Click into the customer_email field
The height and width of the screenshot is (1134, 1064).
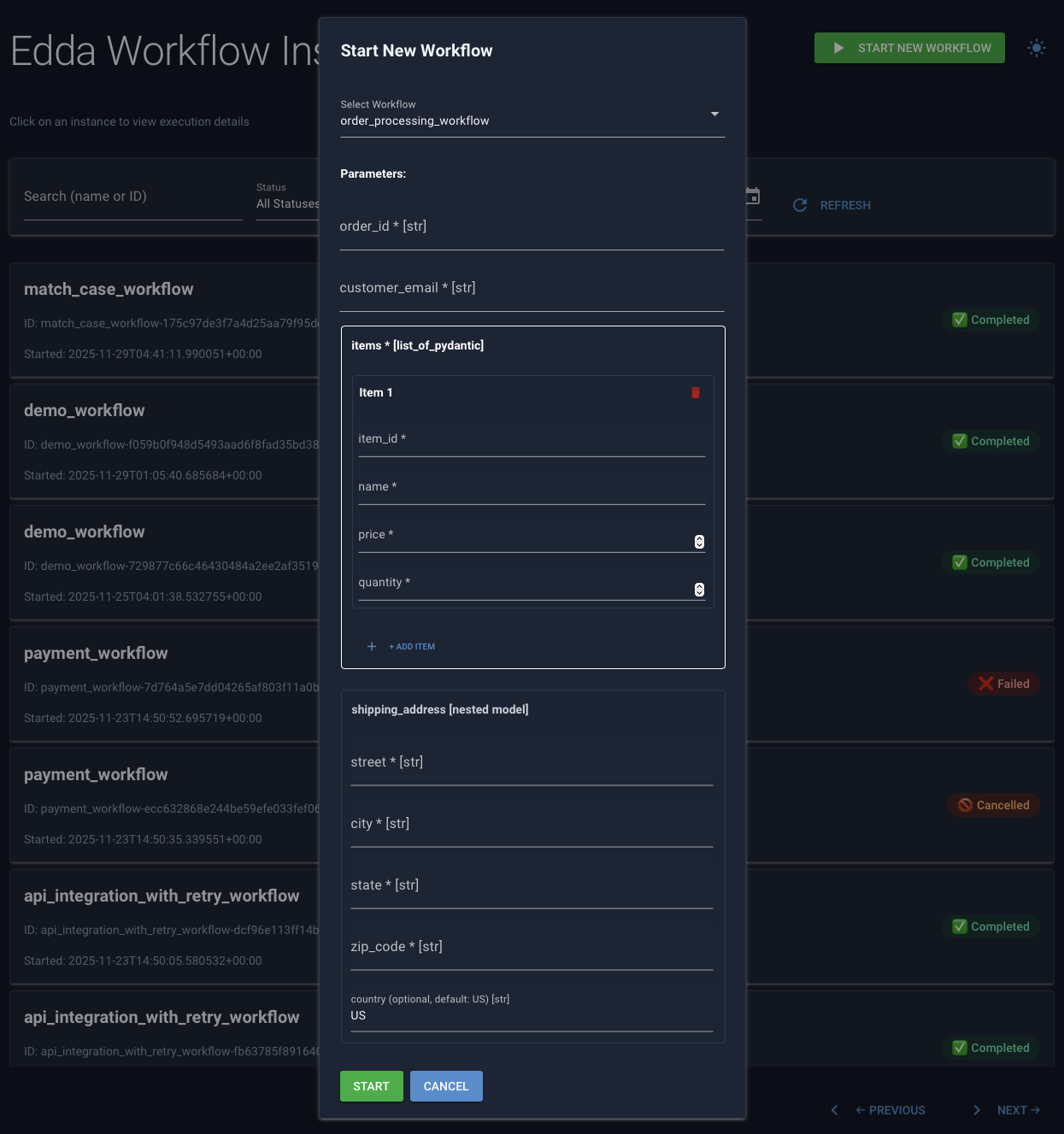tap(532, 289)
